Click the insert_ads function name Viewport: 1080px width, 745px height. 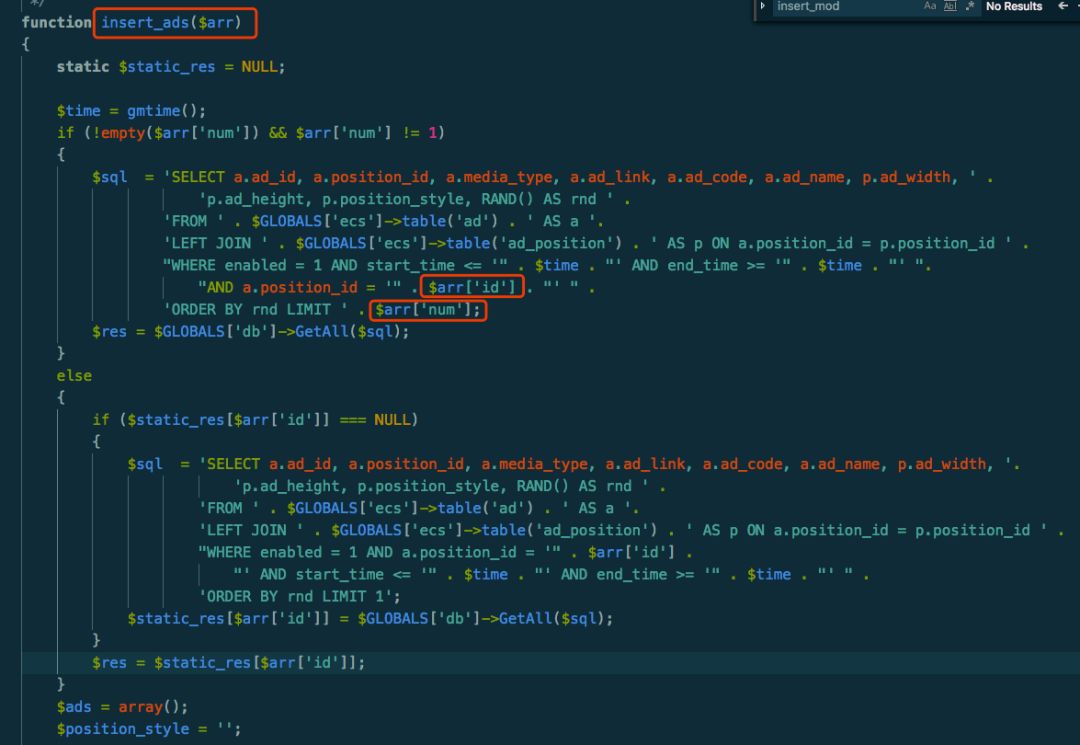click(147, 22)
